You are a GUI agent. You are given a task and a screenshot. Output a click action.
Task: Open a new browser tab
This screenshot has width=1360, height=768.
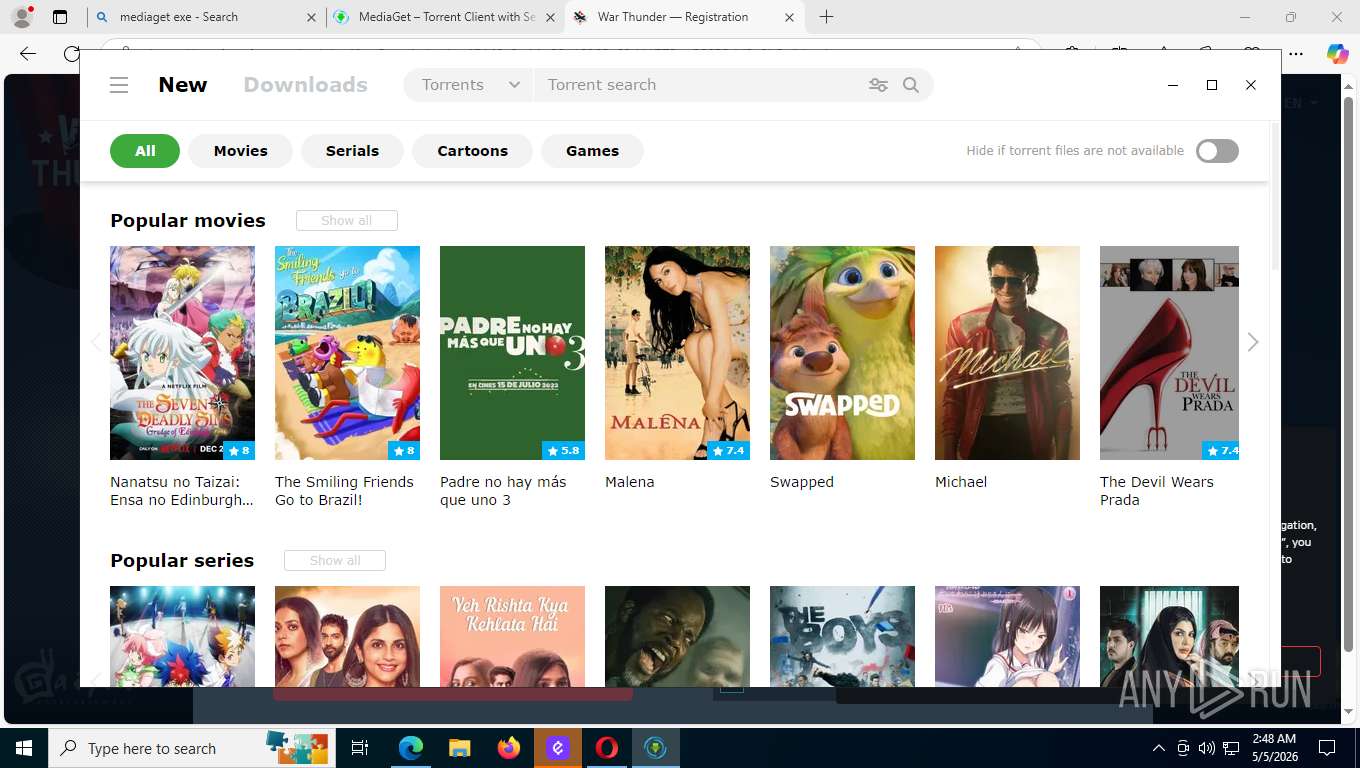coord(826,17)
